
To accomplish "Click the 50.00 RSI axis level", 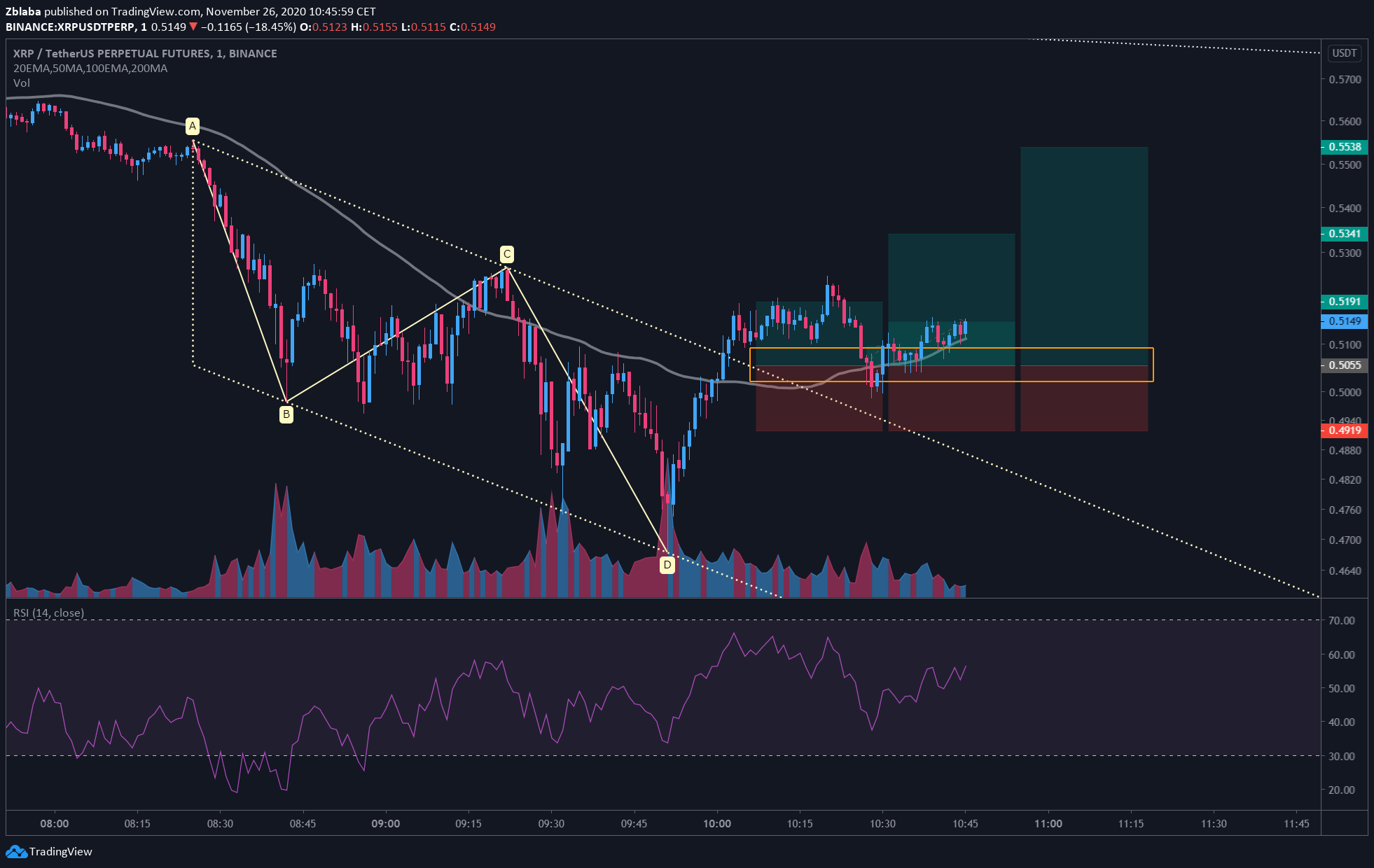I will tap(1342, 689).
